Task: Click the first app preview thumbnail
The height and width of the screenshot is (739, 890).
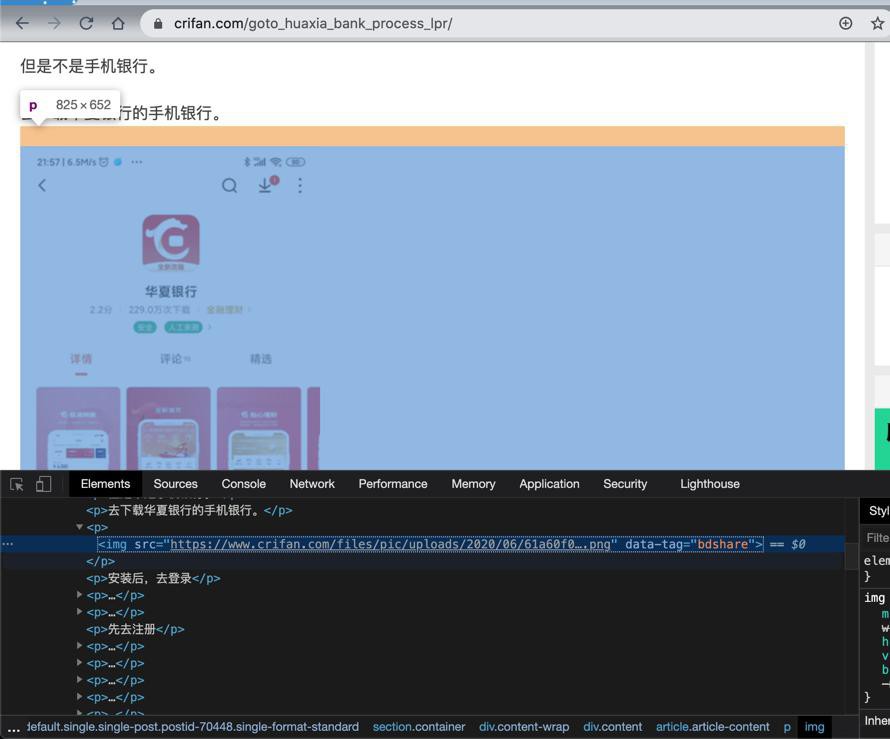Action: coord(78,429)
